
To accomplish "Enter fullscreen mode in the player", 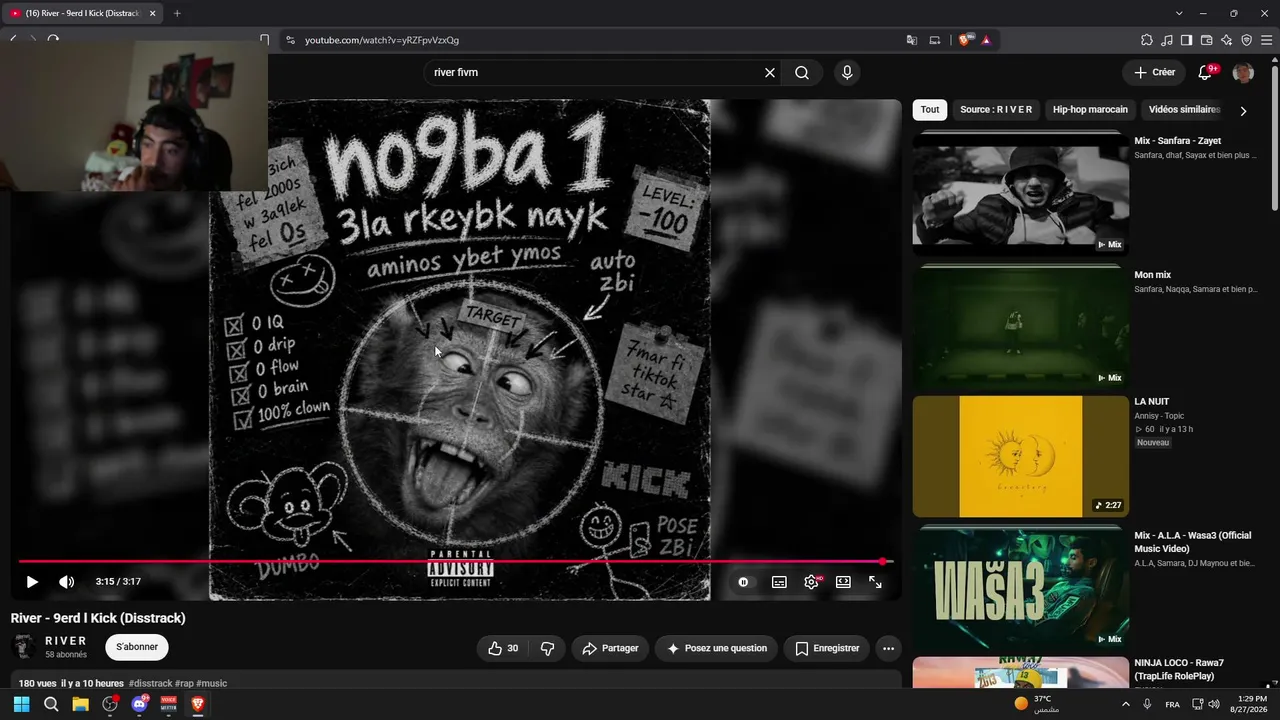I will pyautogui.click(x=875, y=582).
